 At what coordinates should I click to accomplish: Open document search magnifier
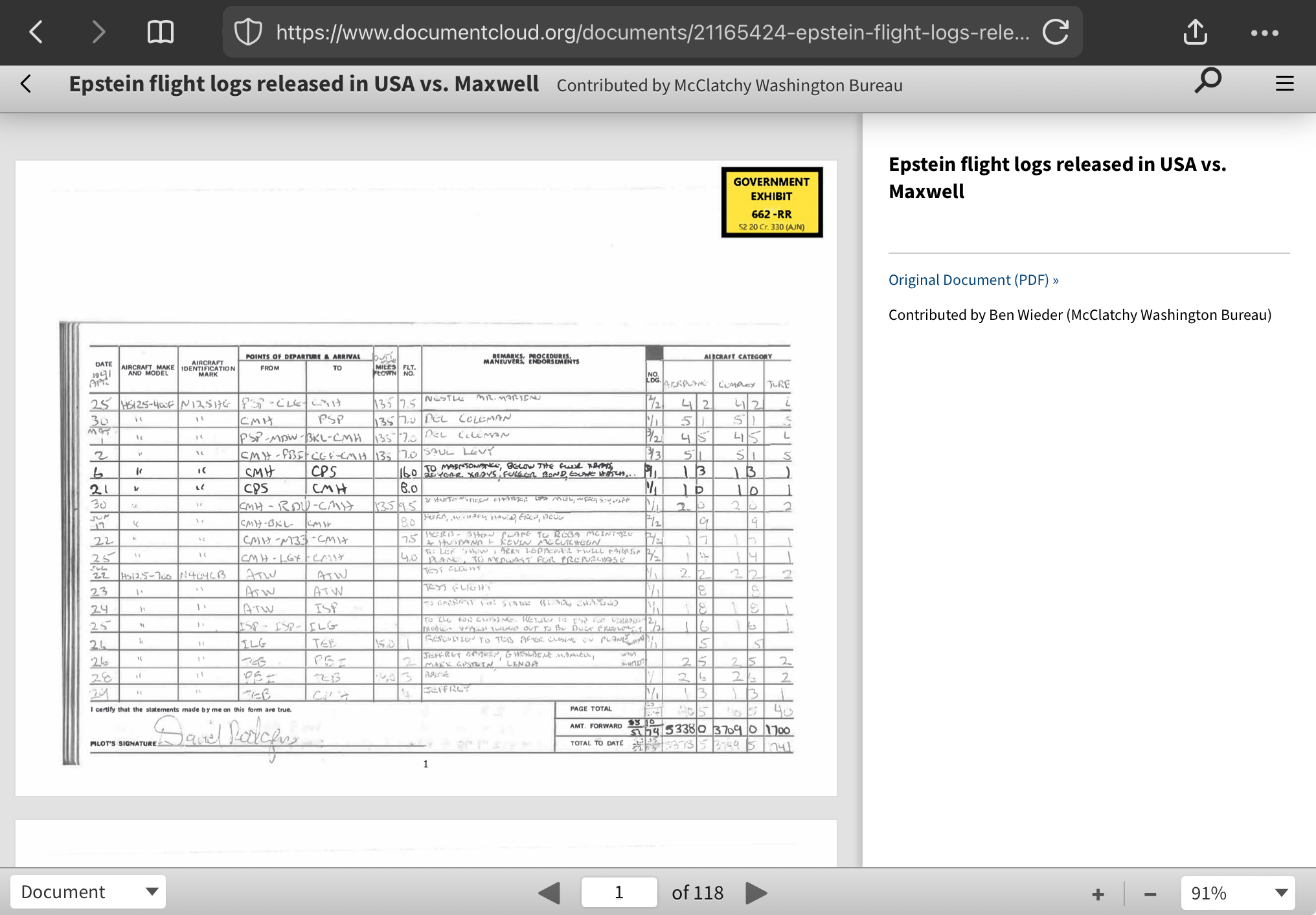[1207, 82]
